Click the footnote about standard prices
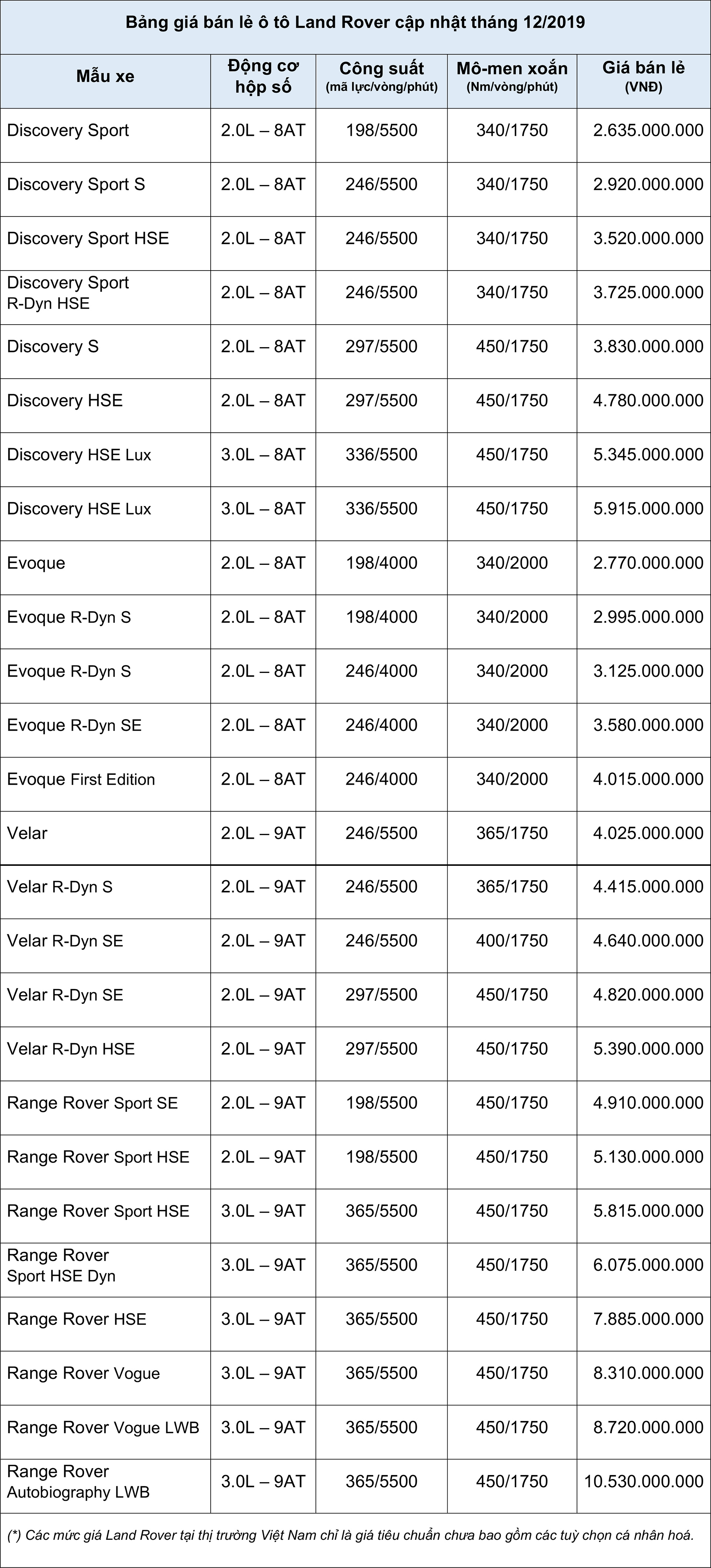This screenshot has width=711, height=1568. (x=351, y=1536)
